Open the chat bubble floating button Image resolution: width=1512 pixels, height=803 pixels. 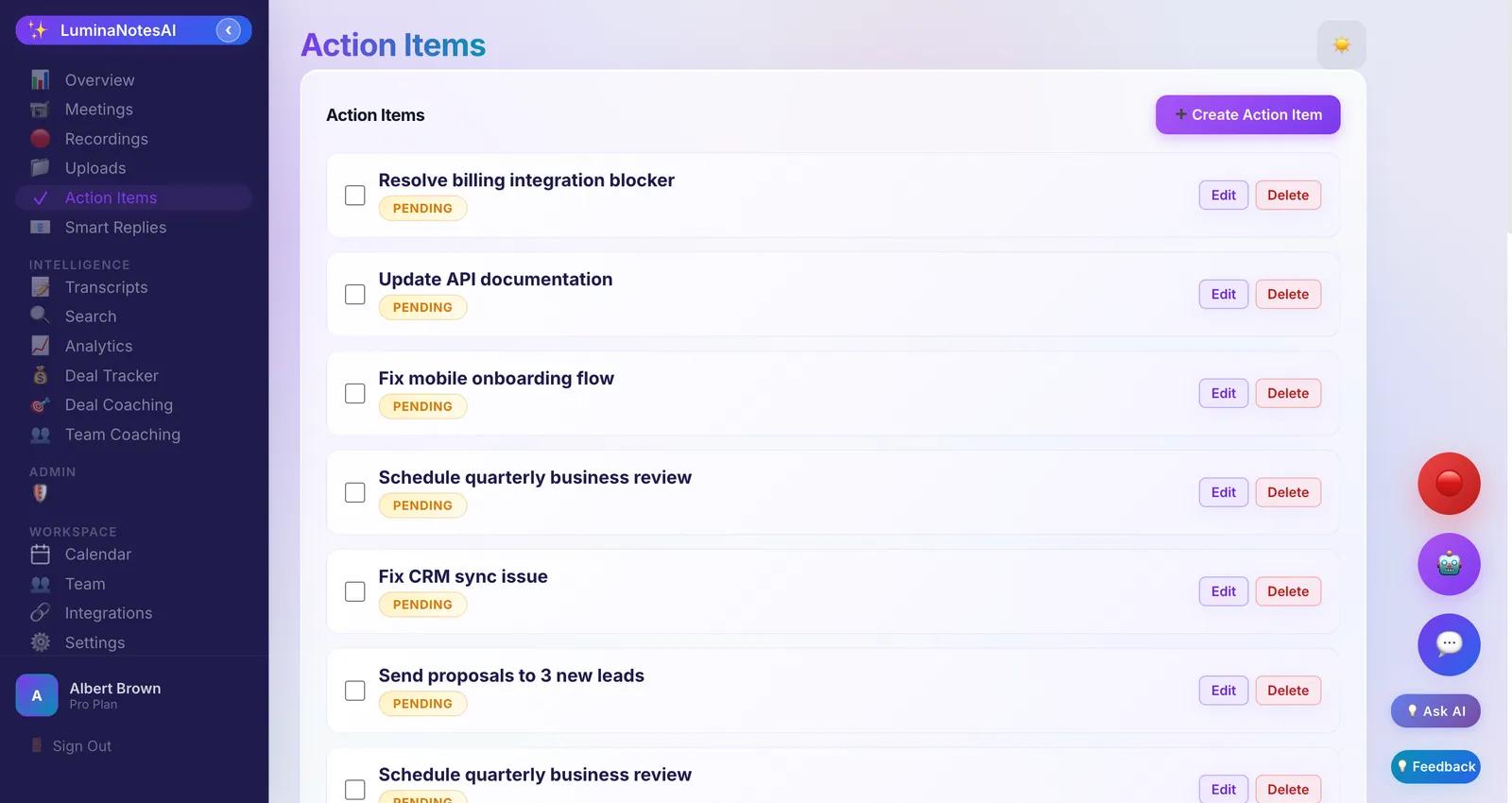[1449, 644]
